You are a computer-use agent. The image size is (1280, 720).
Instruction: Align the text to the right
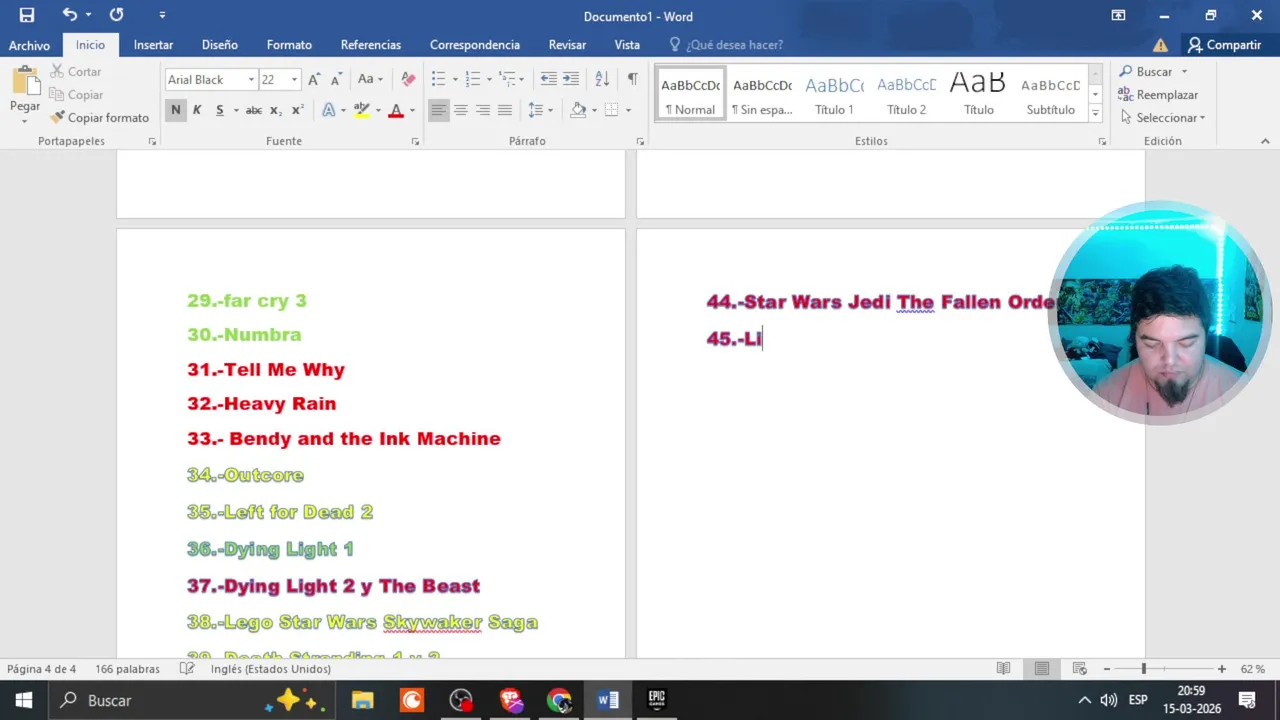tap(483, 110)
